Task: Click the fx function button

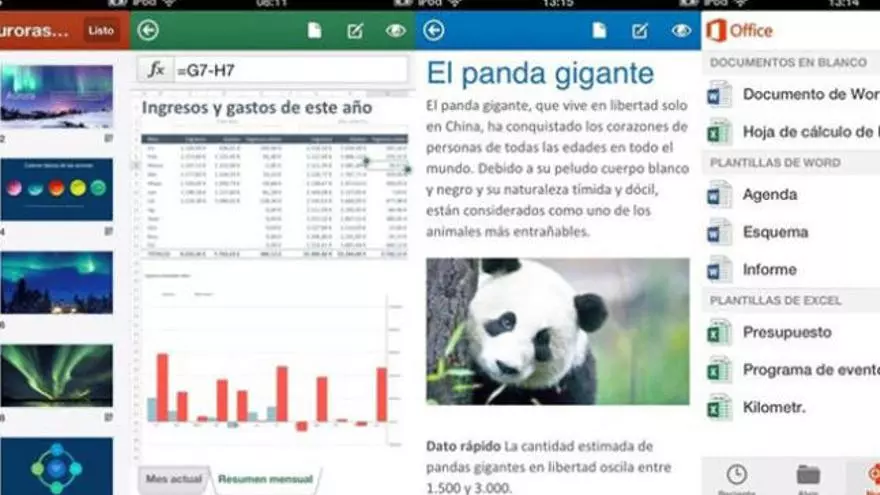Action: click(x=156, y=70)
